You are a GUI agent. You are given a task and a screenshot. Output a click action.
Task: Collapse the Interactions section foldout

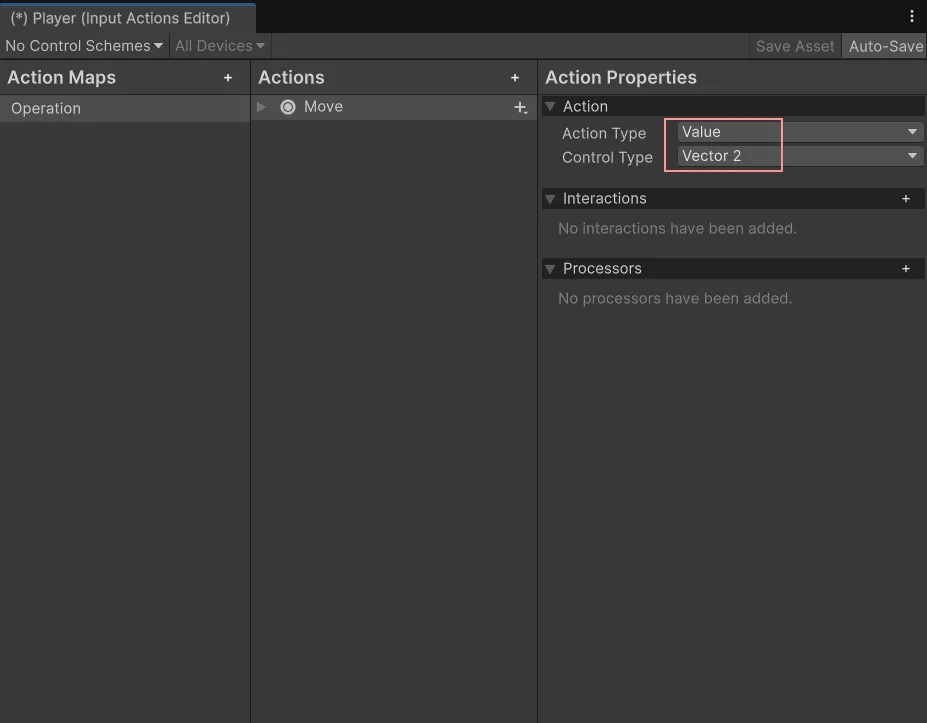tap(550, 199)
